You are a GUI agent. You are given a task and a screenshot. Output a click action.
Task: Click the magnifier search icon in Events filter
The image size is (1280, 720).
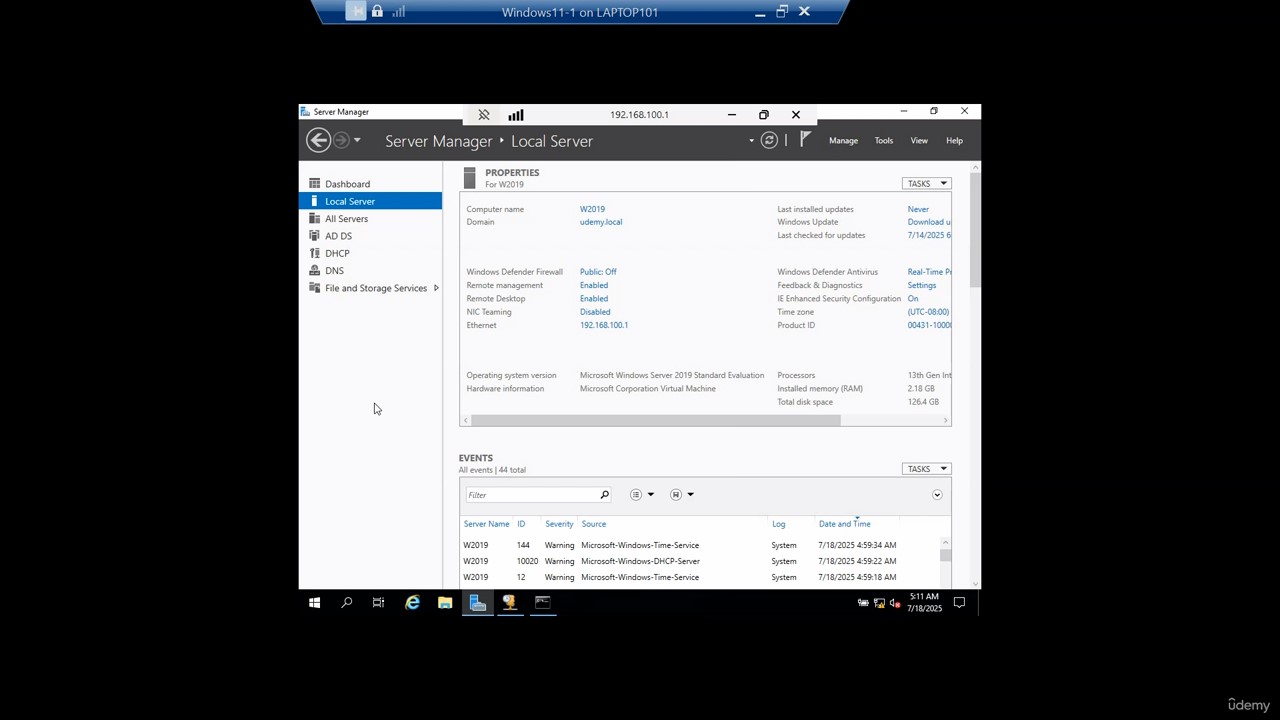604,495
